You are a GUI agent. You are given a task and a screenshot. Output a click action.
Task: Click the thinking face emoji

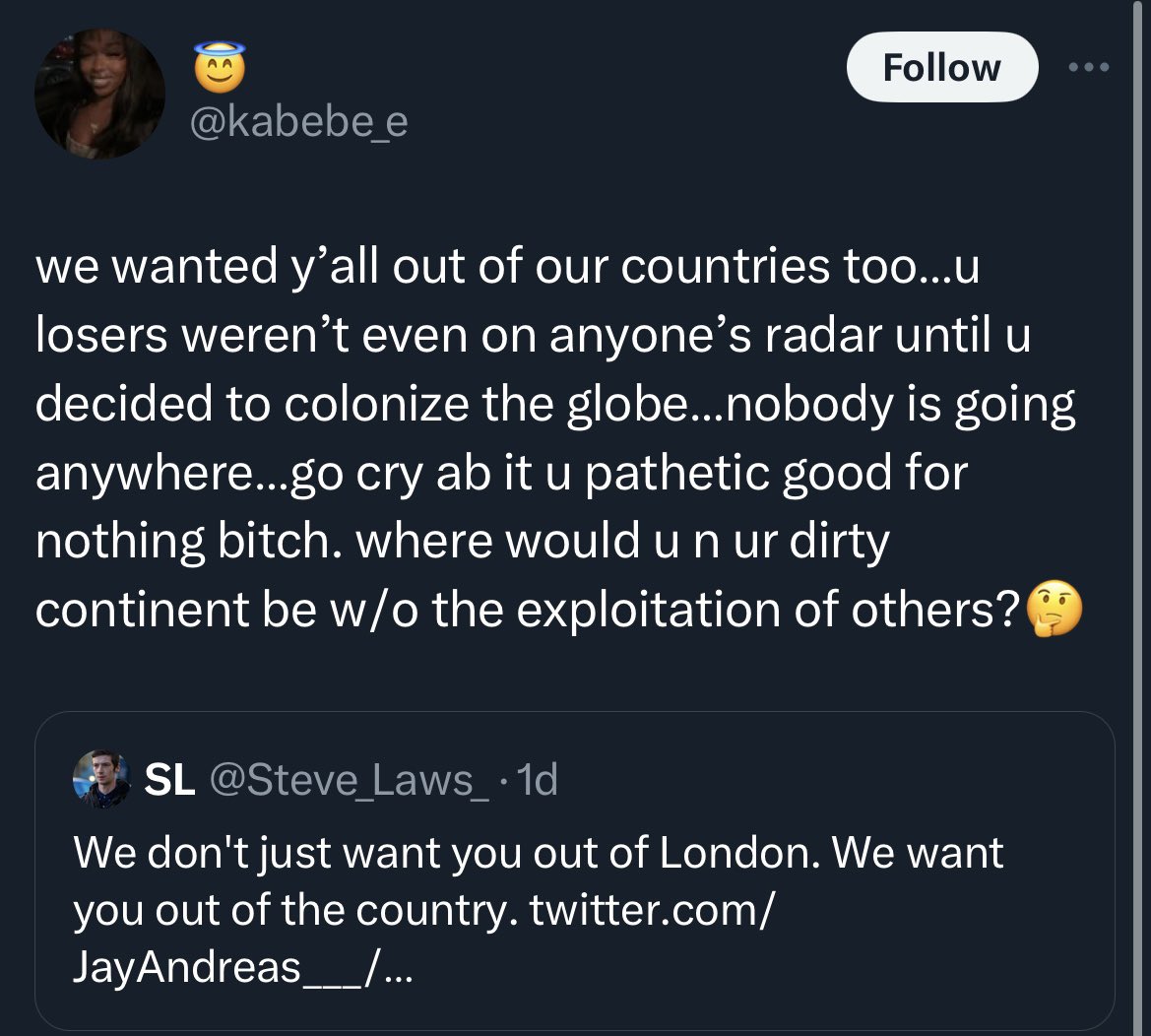click(1054, 610)
